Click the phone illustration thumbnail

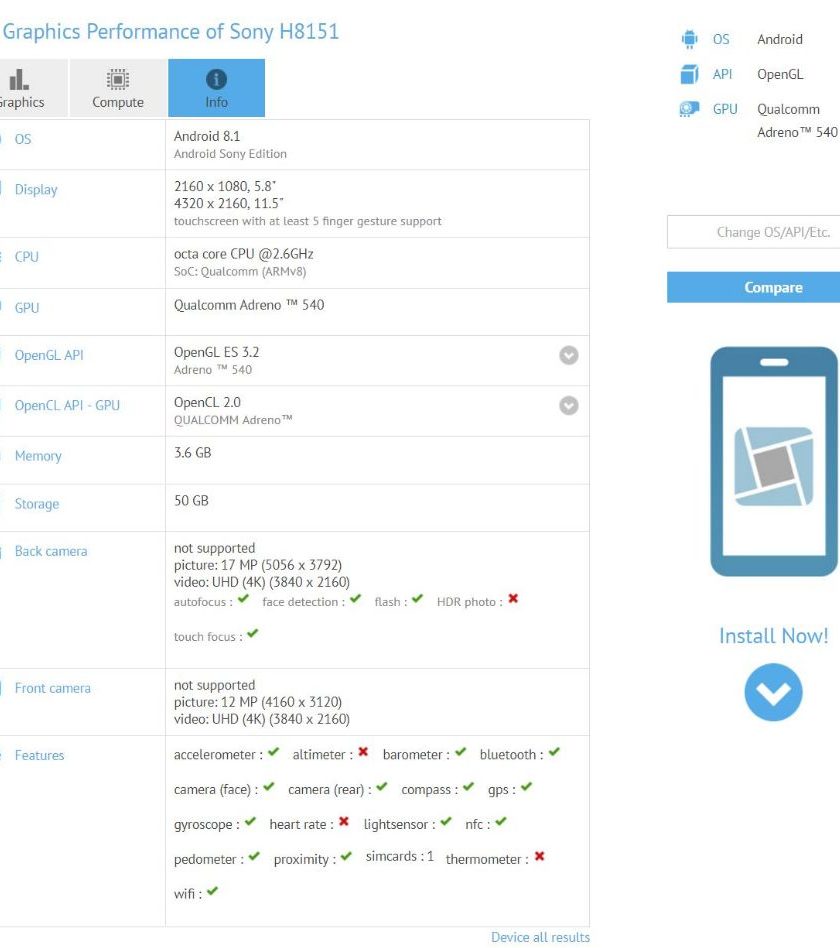click(x=773, y=461)
